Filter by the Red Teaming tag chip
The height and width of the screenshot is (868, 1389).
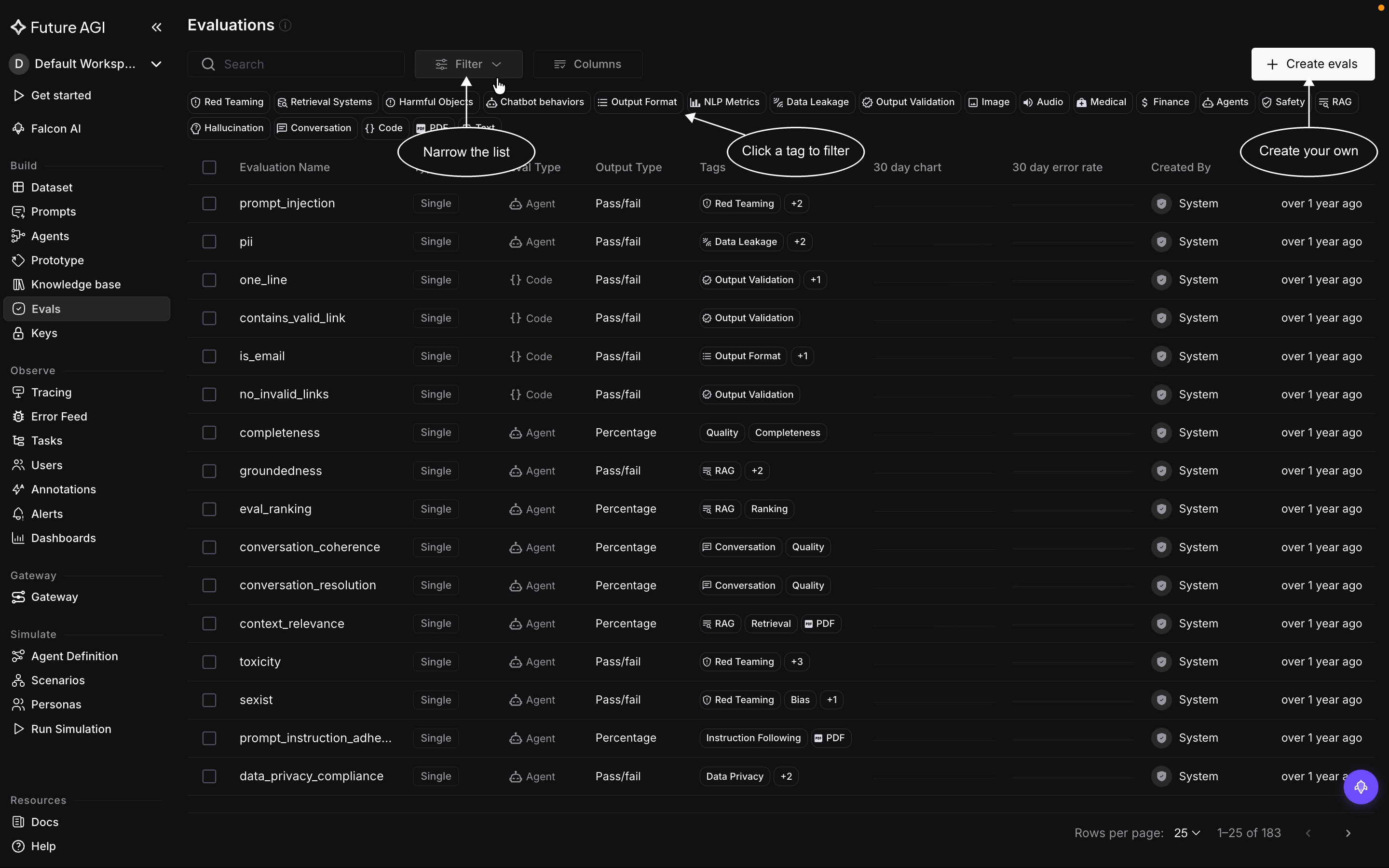pos(228,102)
